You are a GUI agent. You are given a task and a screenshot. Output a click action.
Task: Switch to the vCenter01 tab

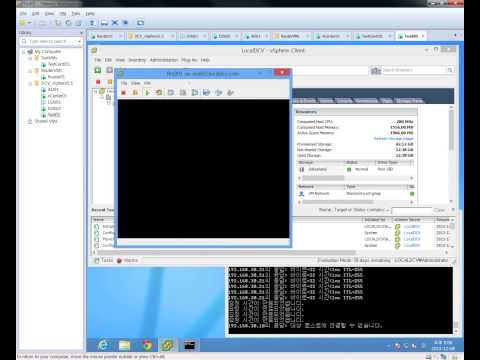[331, 36]
